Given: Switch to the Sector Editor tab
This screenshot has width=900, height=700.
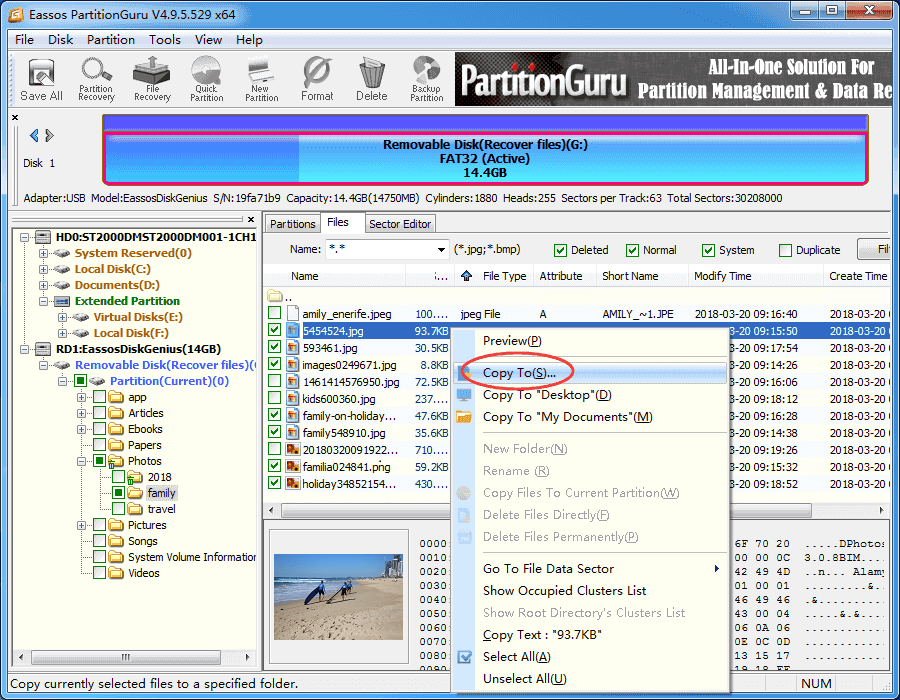Looking at the screenshot, I should [x=400, y=224].
